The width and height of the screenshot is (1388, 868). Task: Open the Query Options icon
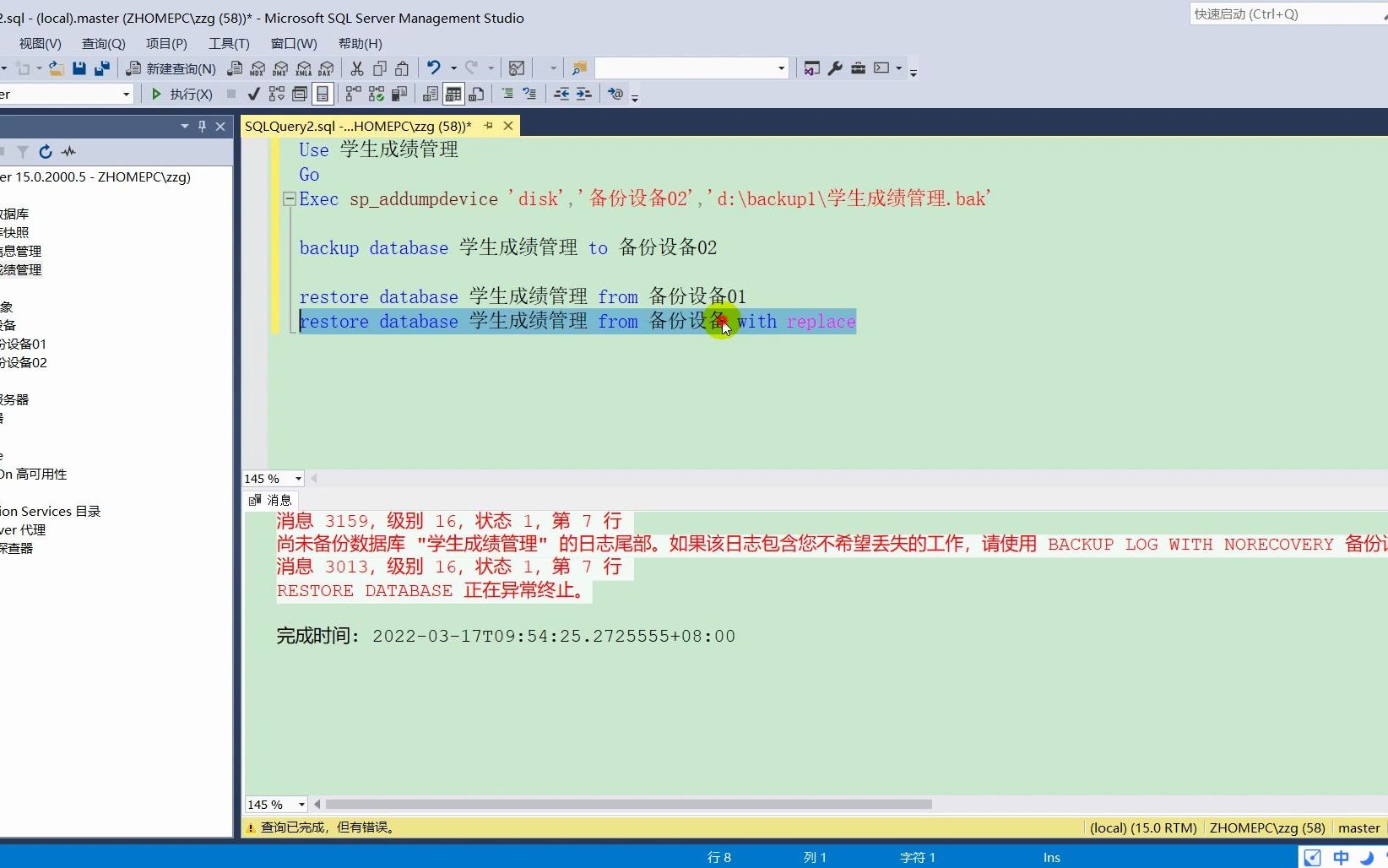299,94
